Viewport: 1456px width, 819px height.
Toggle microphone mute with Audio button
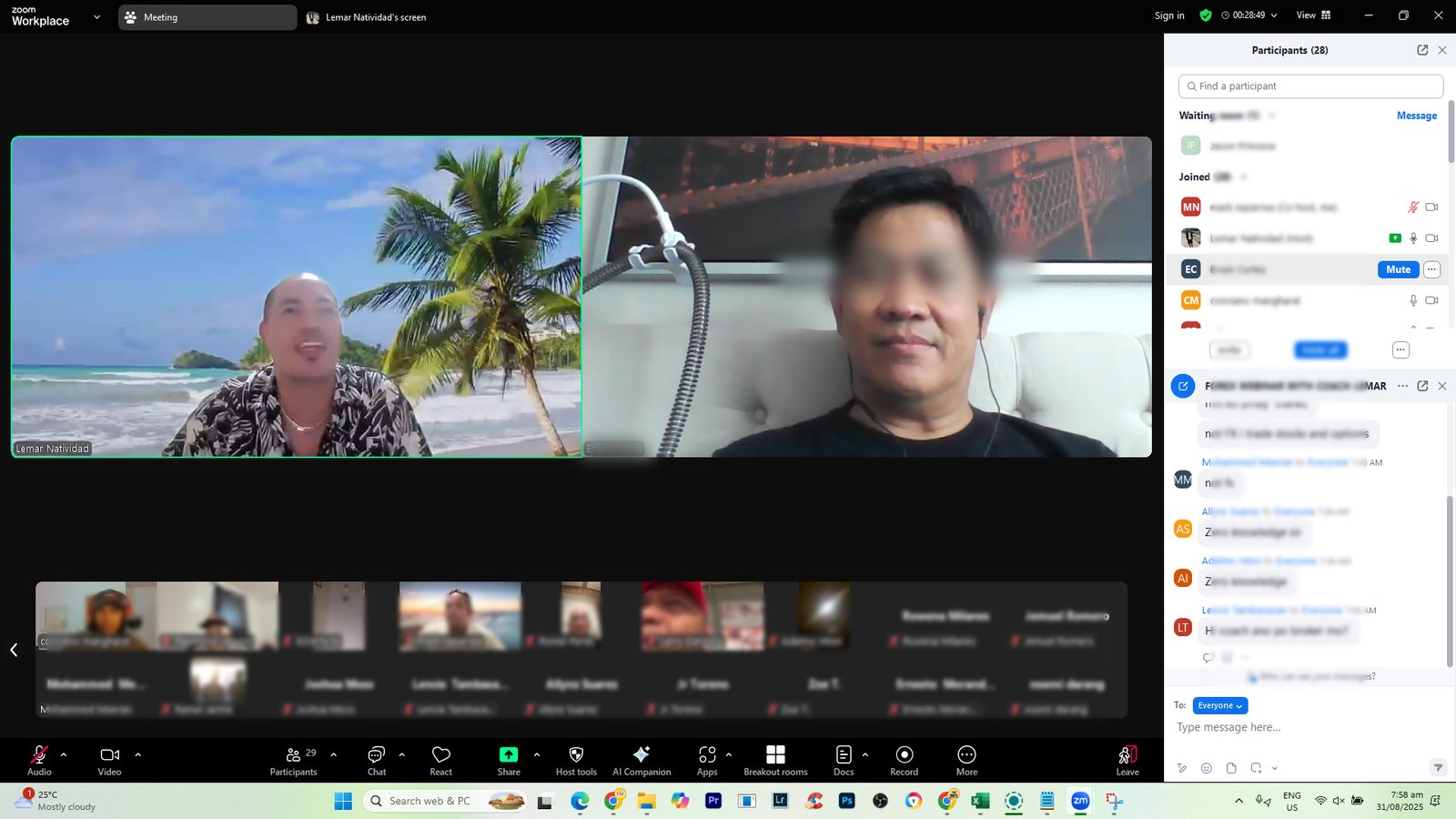click(39, 760)
